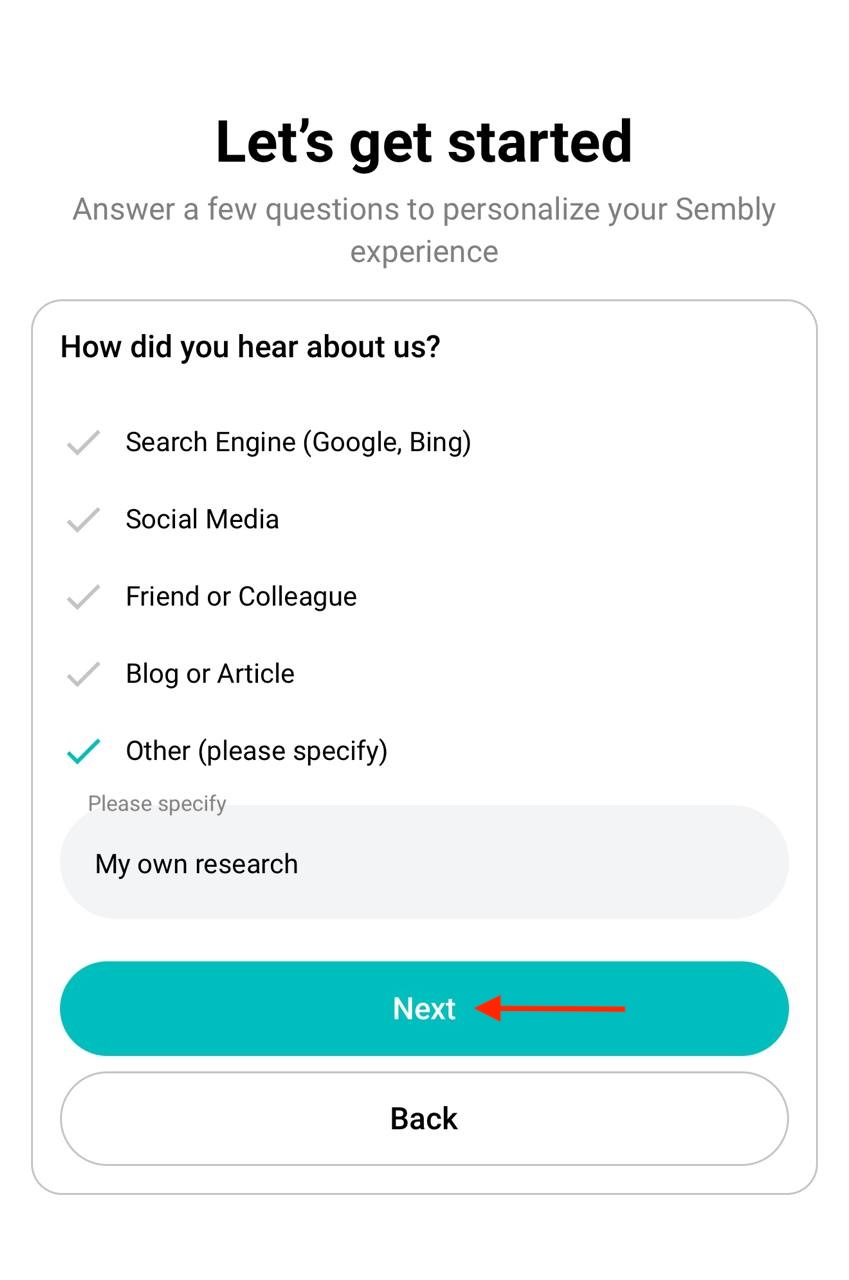Viewport: 849px width, 1280px height.
Task: Focus the 'My own research' text field
Action: 424,862
